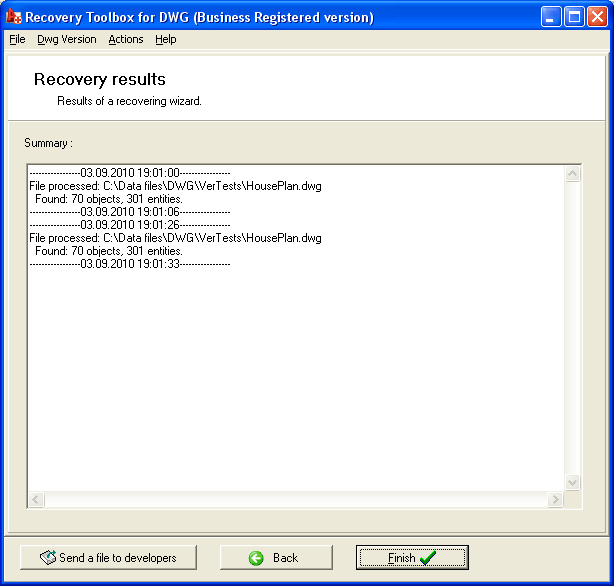Select the first 'Found: 70 objects' line
Screen dimensions: 614x586
click(109, 199)
